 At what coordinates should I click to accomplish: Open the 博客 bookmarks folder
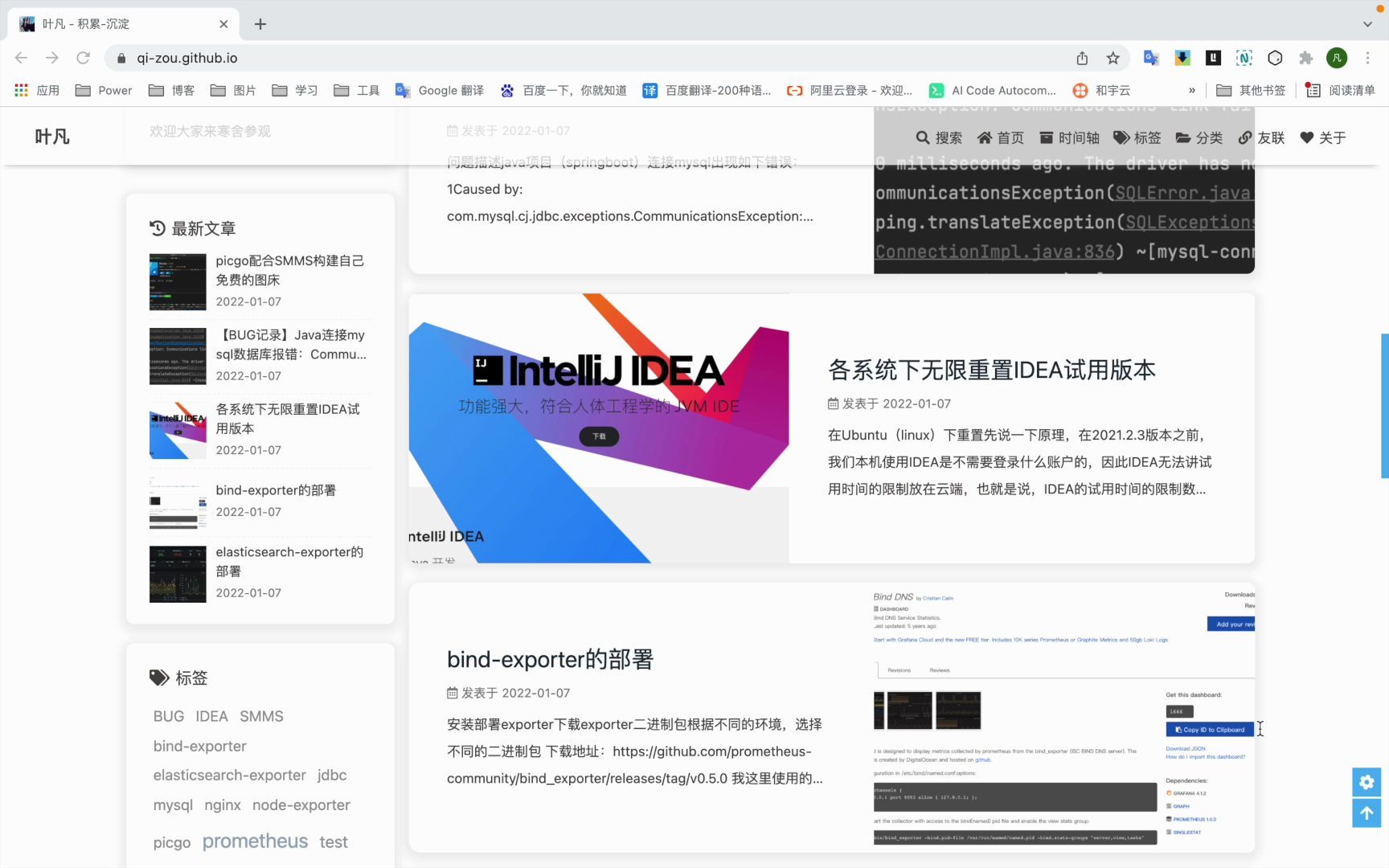pyautogui.click(x=172, y=90)
